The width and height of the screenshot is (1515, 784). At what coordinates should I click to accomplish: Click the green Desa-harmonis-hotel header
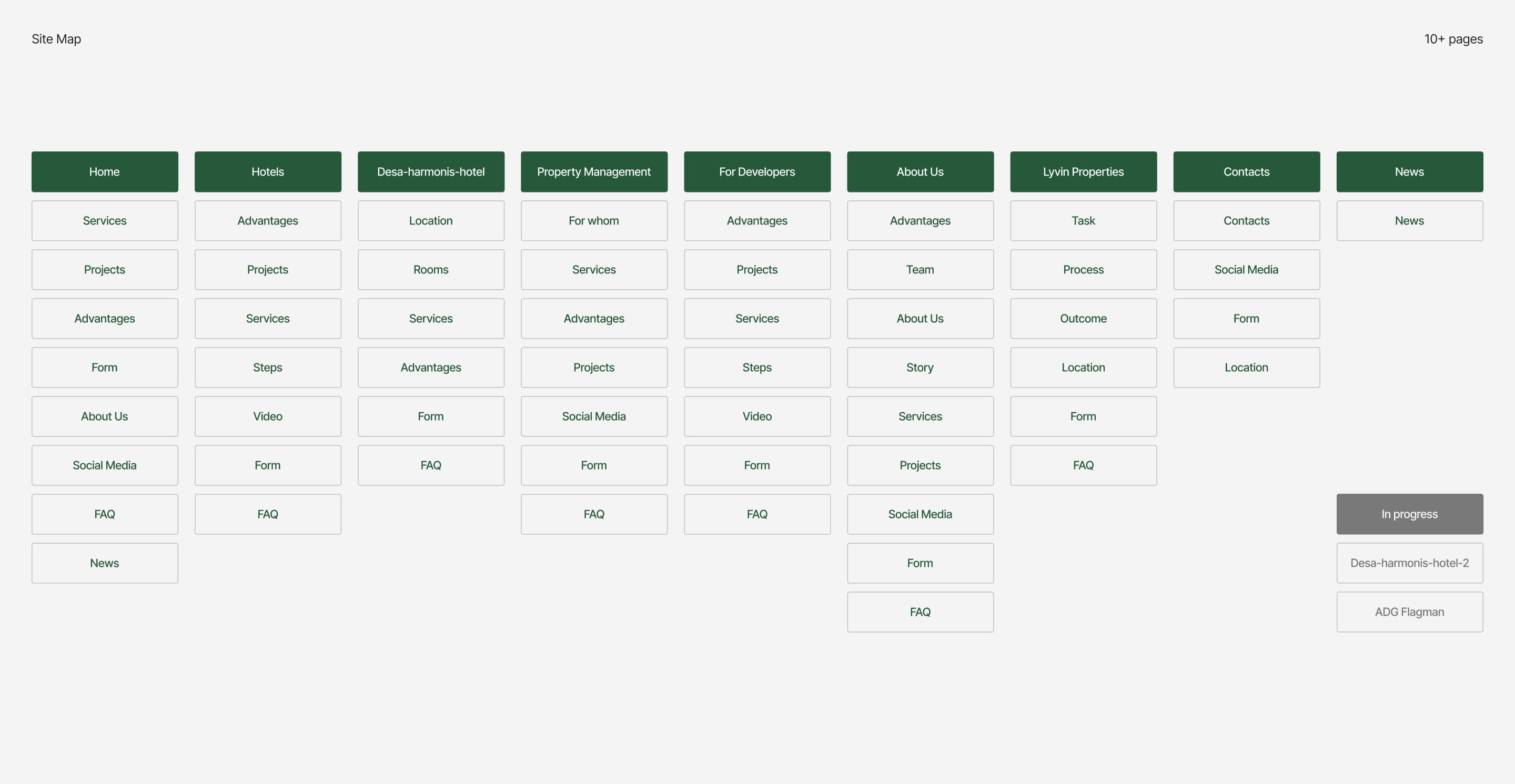tap(430, 171)
